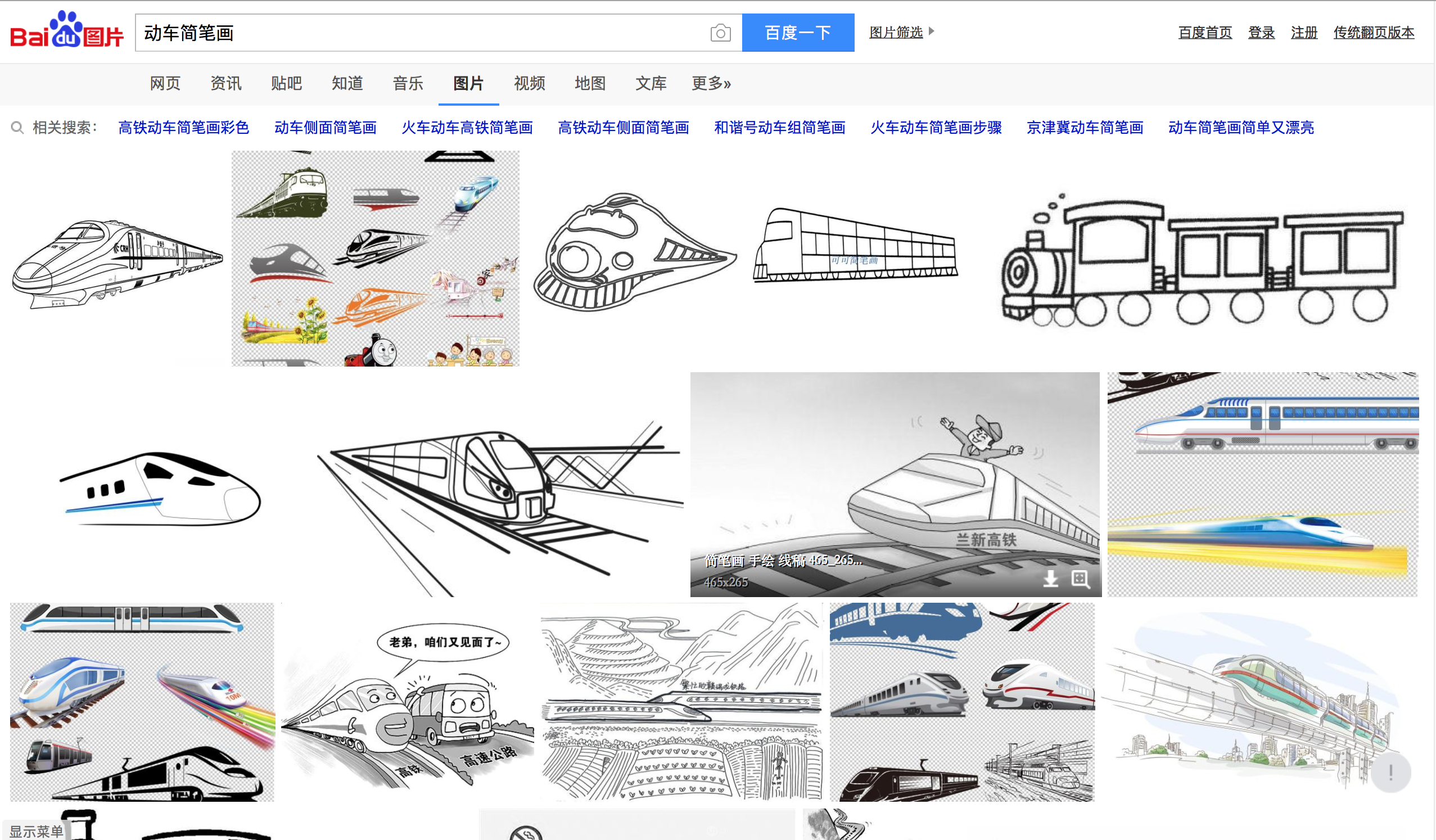Click the magnifier icon beside 相关搜索

click(x=17, y=128)
